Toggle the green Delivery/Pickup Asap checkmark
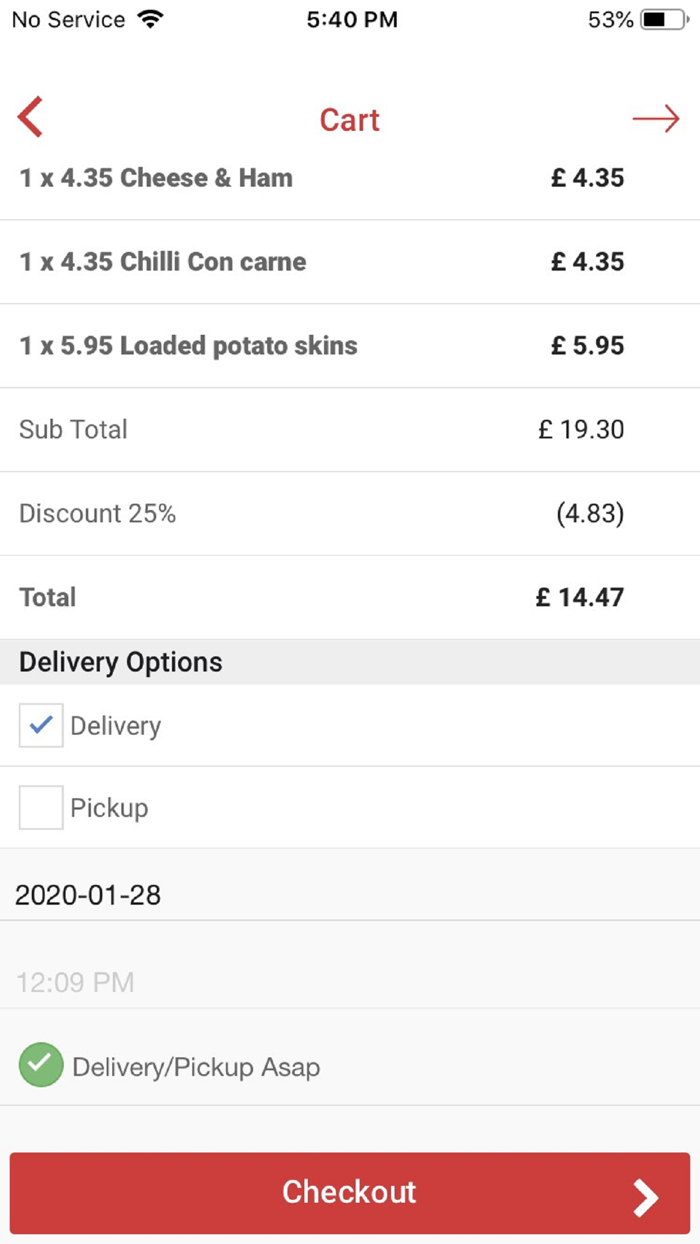 click(x=41, y=1065)
